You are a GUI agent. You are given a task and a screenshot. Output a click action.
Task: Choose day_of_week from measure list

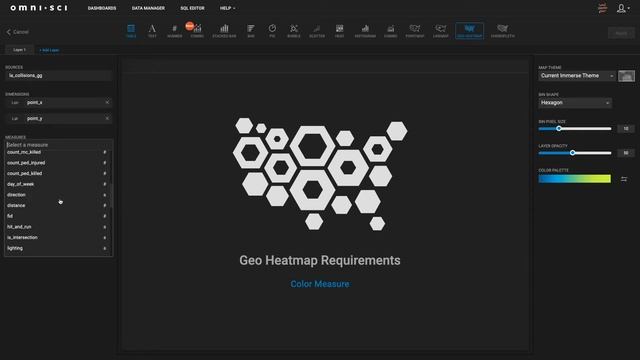pyautogui.click(x=57, y=184)
